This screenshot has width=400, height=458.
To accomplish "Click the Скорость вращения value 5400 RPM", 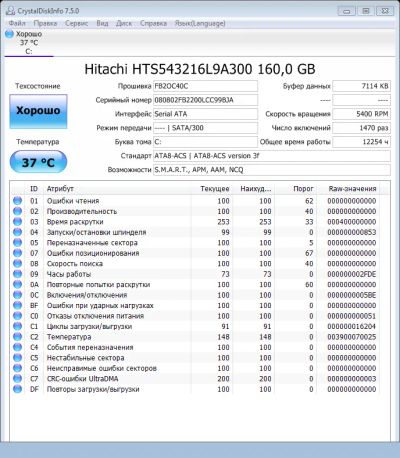I will click(x=361, y=114).
